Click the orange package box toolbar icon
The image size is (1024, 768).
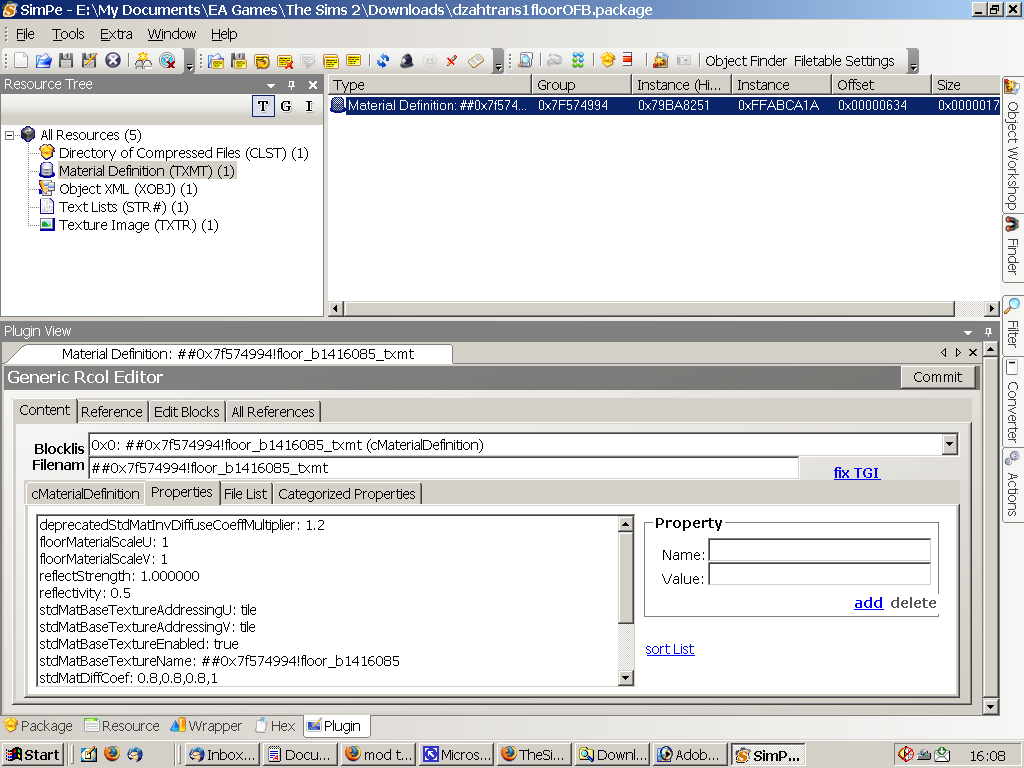point(608,60)
